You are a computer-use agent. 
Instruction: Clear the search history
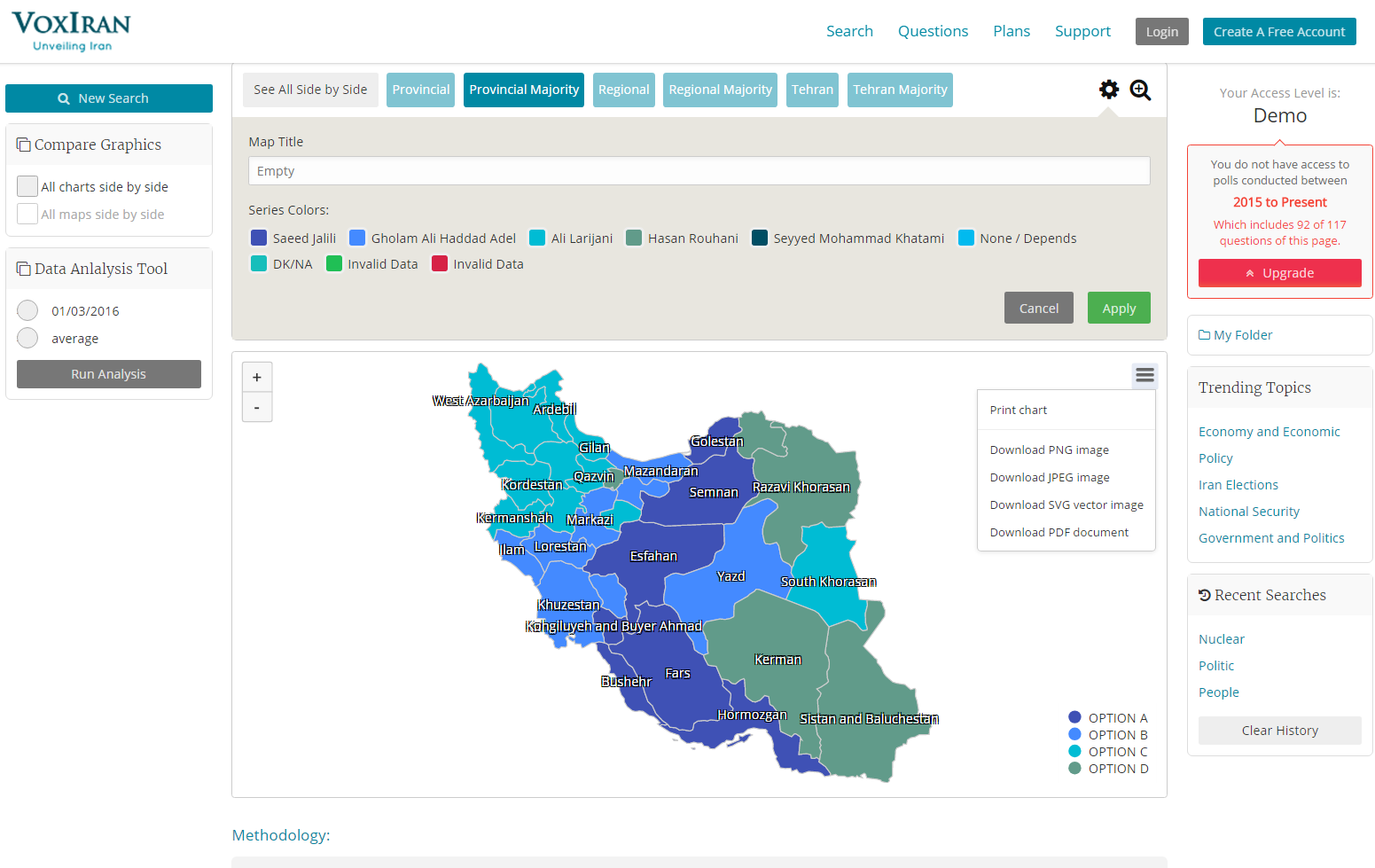coord(1279,731)
